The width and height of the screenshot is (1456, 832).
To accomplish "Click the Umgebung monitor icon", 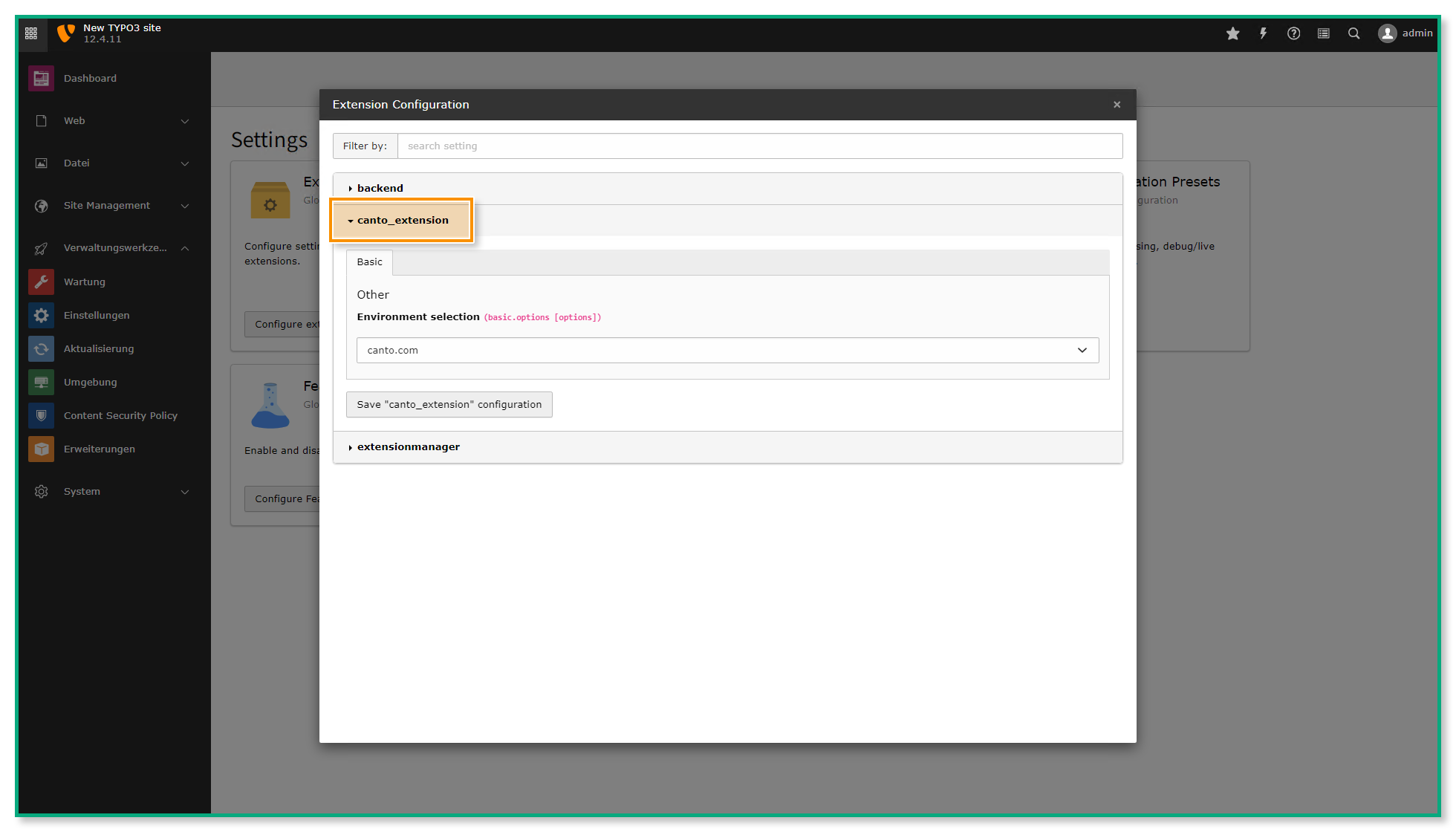I will tap(41, 382).
